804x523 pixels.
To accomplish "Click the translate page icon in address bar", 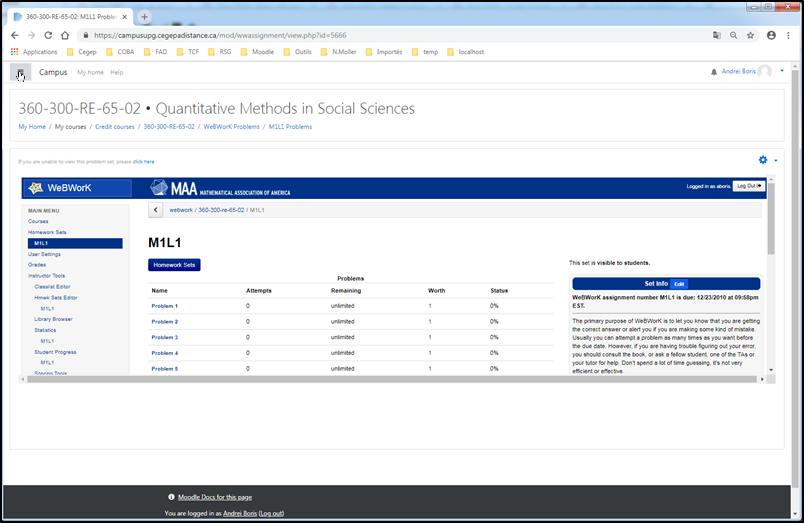I will 716,35.
